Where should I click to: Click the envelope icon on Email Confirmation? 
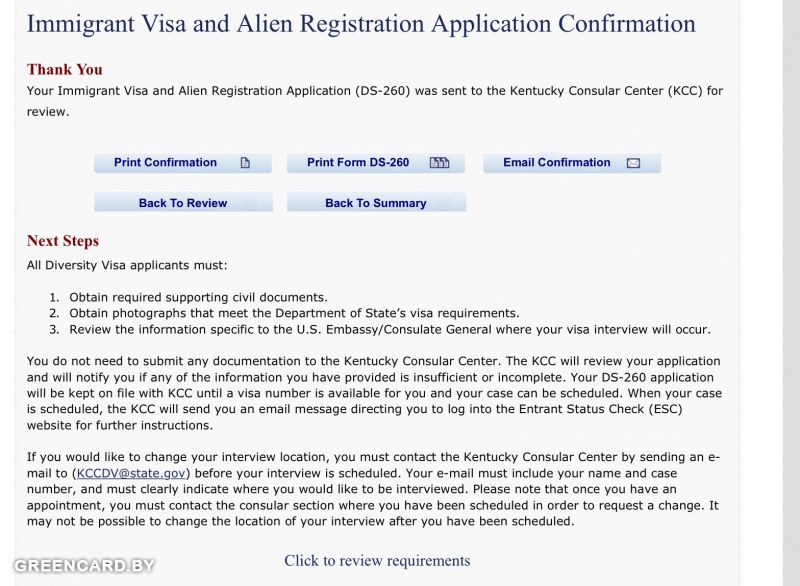(633, 163)
